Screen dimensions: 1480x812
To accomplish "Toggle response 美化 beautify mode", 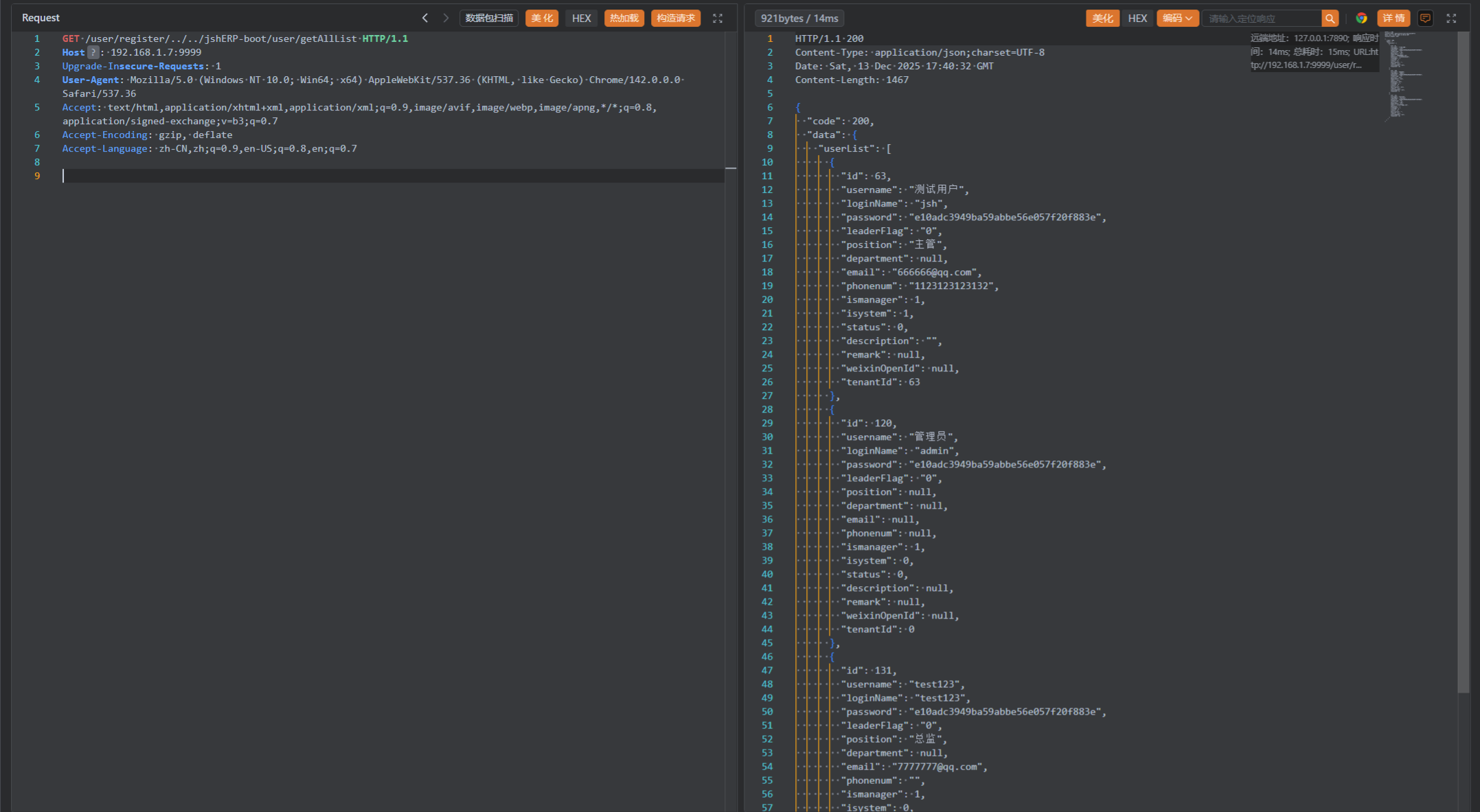I will [x=1102, y=19].
